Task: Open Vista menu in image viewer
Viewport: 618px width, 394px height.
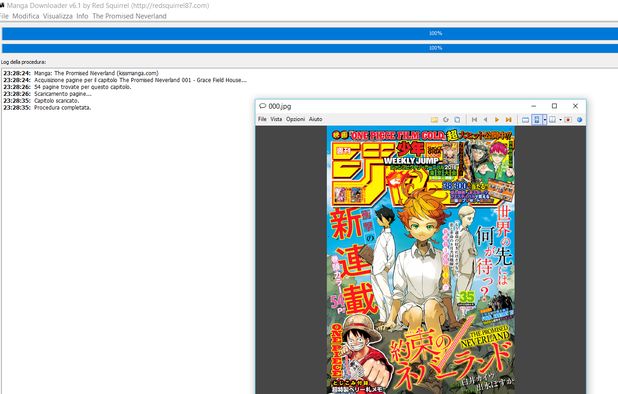Action: tap(276, 119)
